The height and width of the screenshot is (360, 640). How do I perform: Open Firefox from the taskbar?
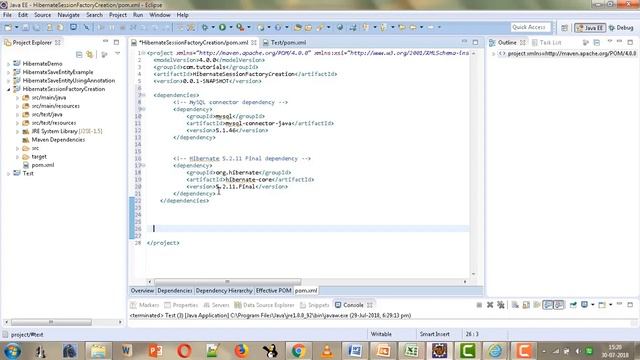(241, 351)
